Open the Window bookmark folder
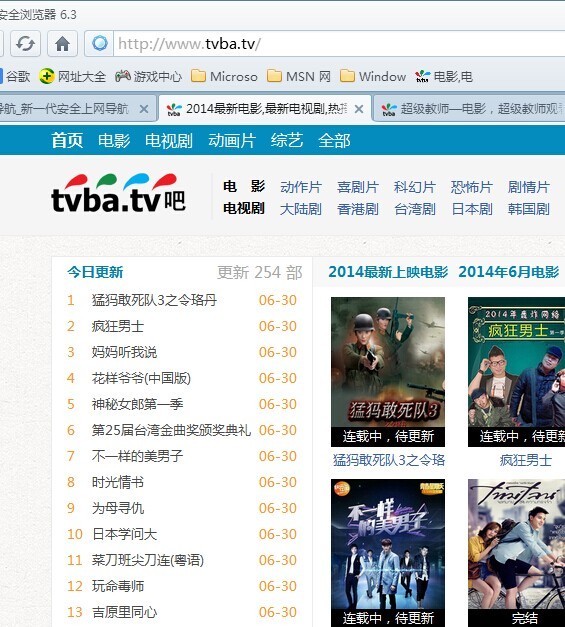Image resolution: width=565 pixels, height=627 pixels. click(373, 76)
